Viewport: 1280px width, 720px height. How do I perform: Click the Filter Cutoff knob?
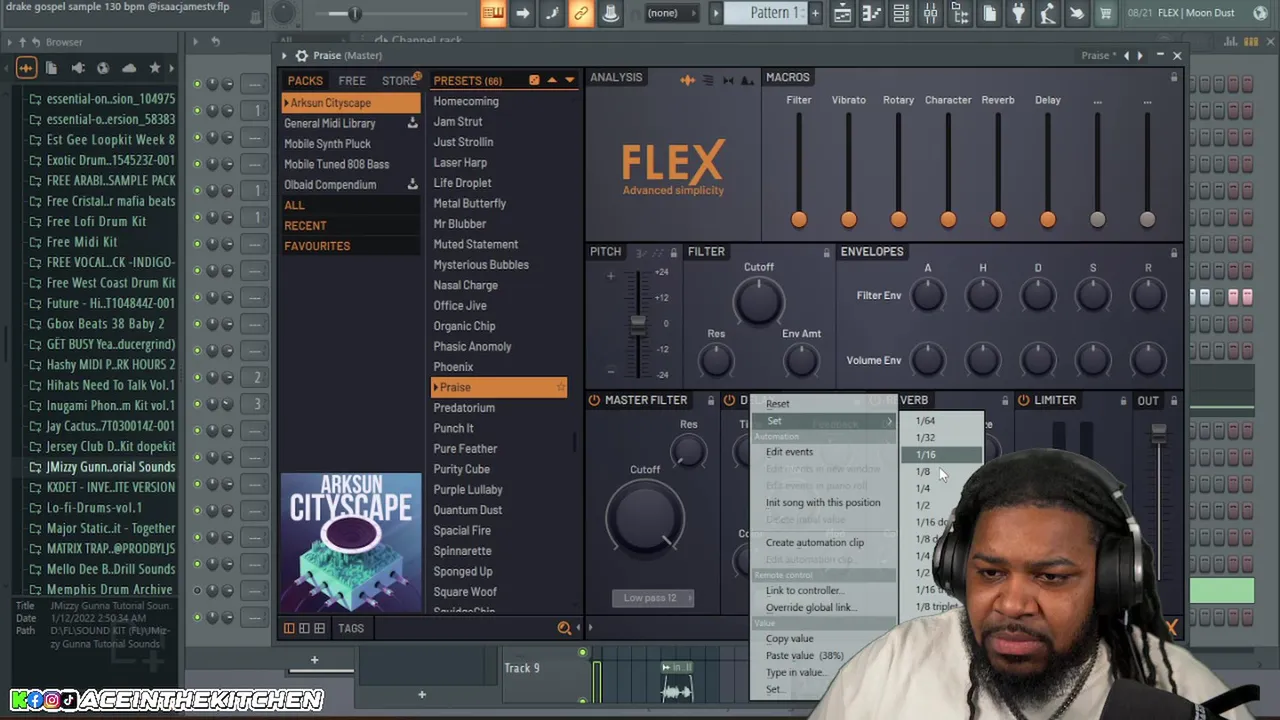(758, 302)
